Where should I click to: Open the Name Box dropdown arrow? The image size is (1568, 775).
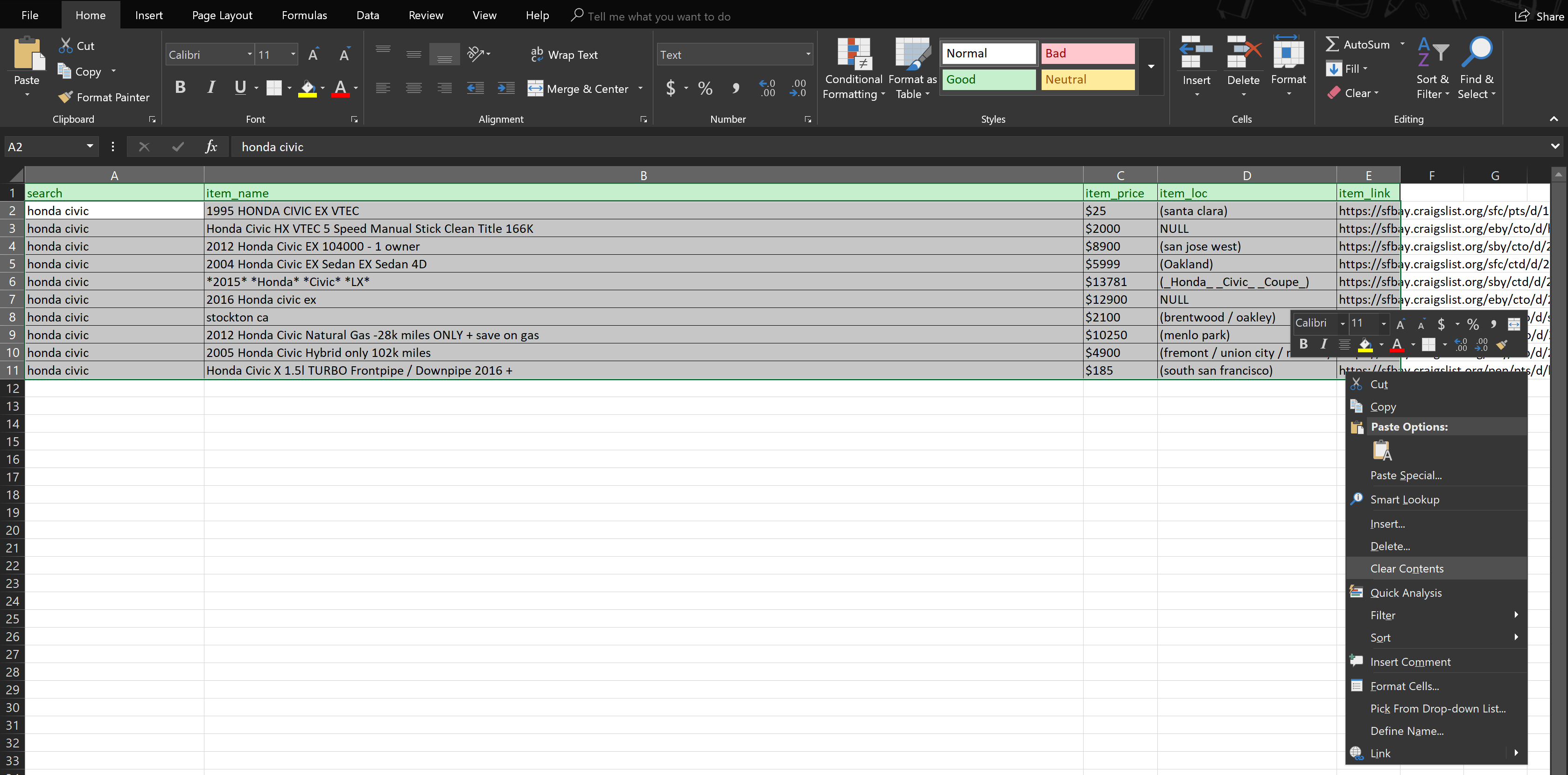click(x=90, y=147)
